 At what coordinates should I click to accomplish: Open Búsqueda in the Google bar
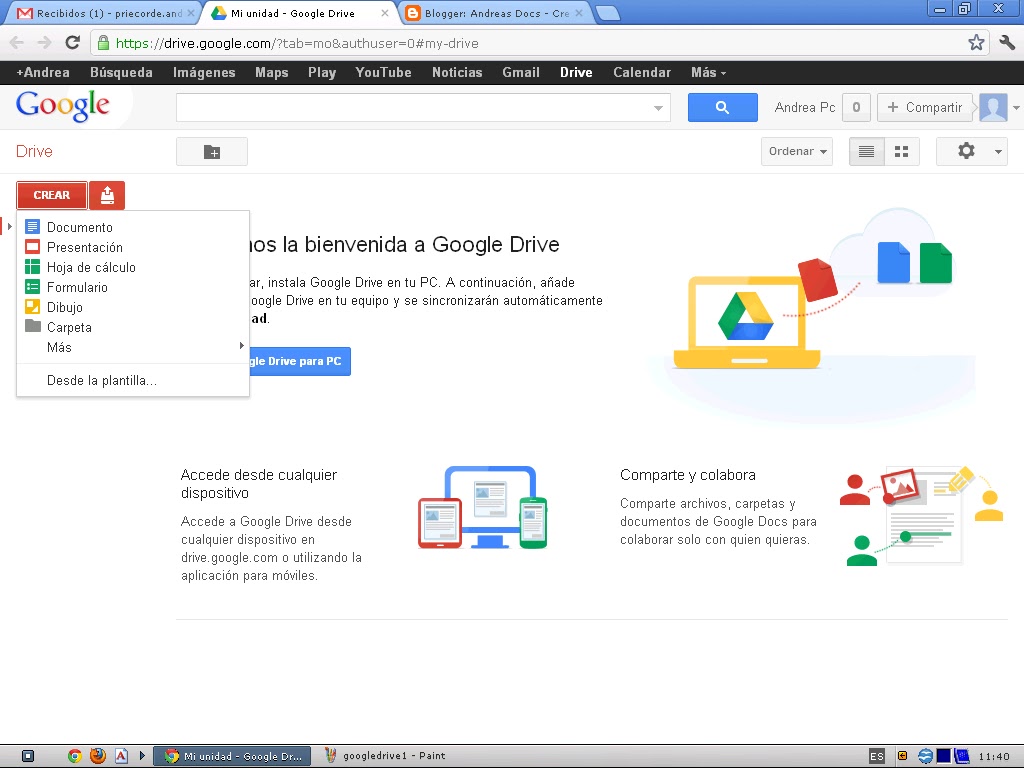[x=121, y=72]
